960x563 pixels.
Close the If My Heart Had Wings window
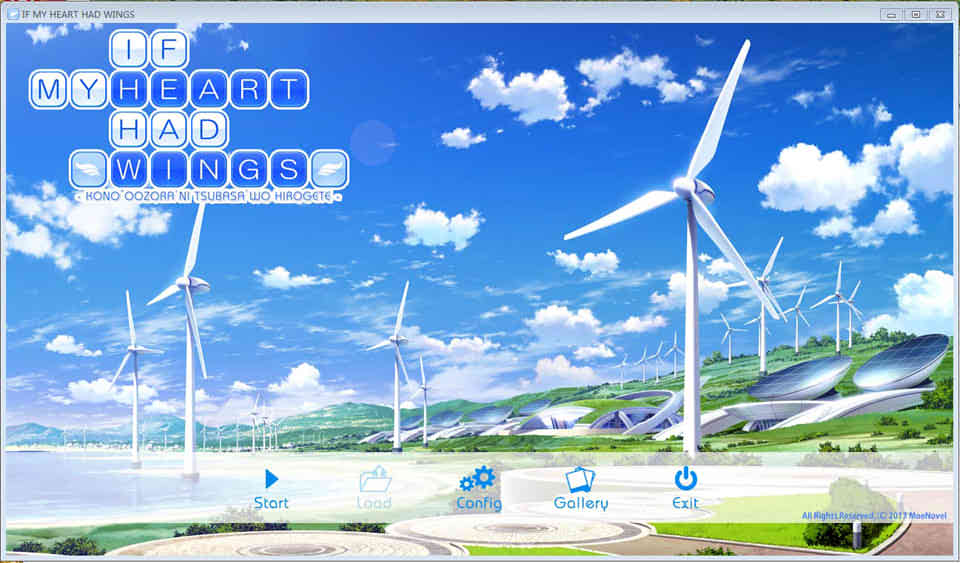pos(940,14)
